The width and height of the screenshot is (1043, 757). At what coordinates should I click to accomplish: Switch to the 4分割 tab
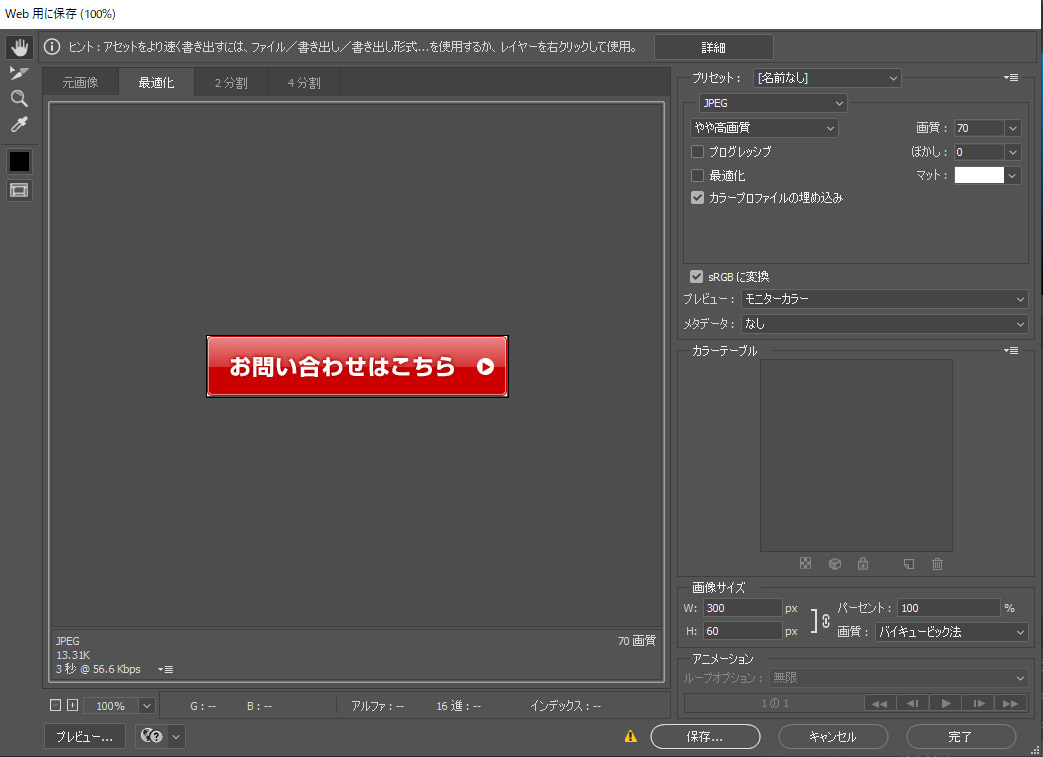[x=304, y=82]
